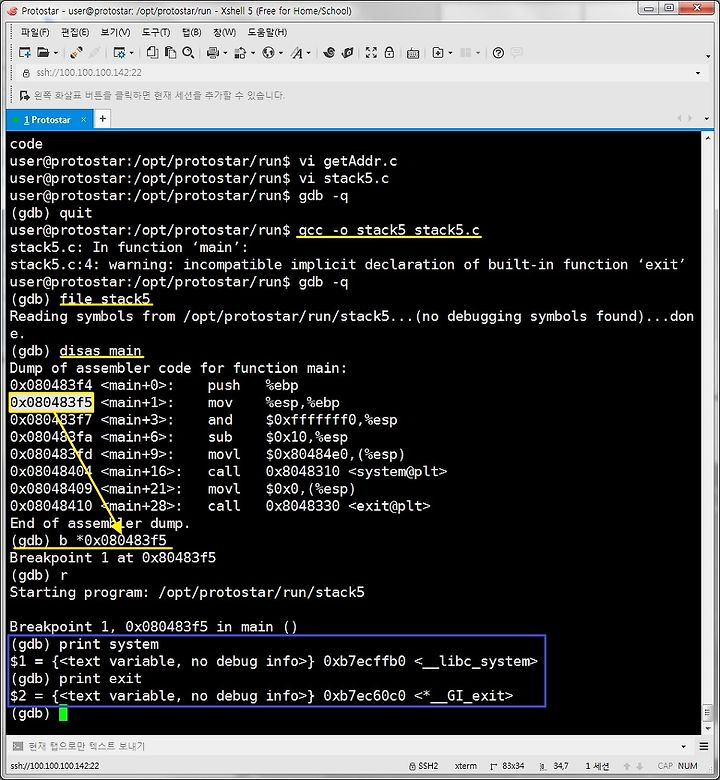Toggle the Full screen icon
Image resolution: width=720 pixels, height=780 pixels.
[371, 52]
